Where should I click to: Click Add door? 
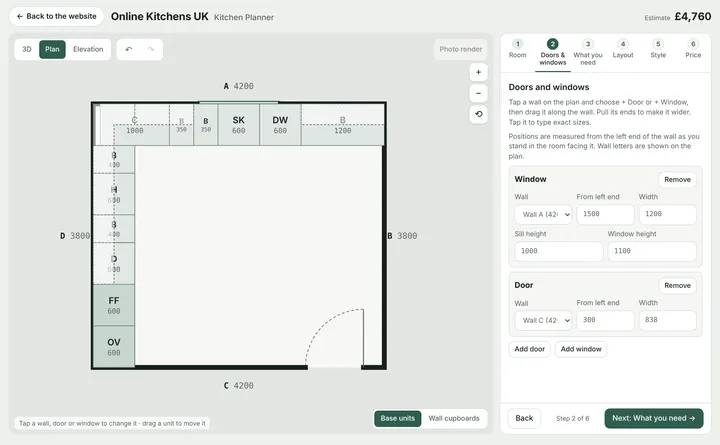529,349
